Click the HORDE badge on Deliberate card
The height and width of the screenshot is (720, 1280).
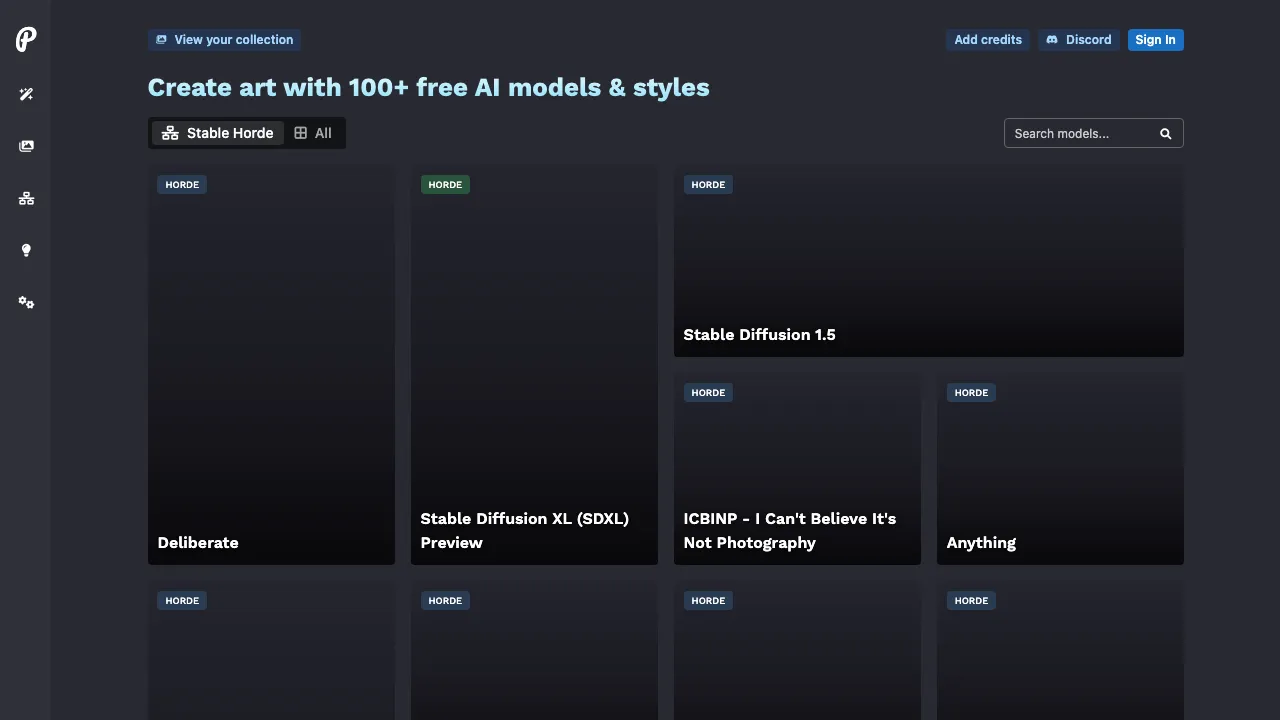[x=182, y=185]
